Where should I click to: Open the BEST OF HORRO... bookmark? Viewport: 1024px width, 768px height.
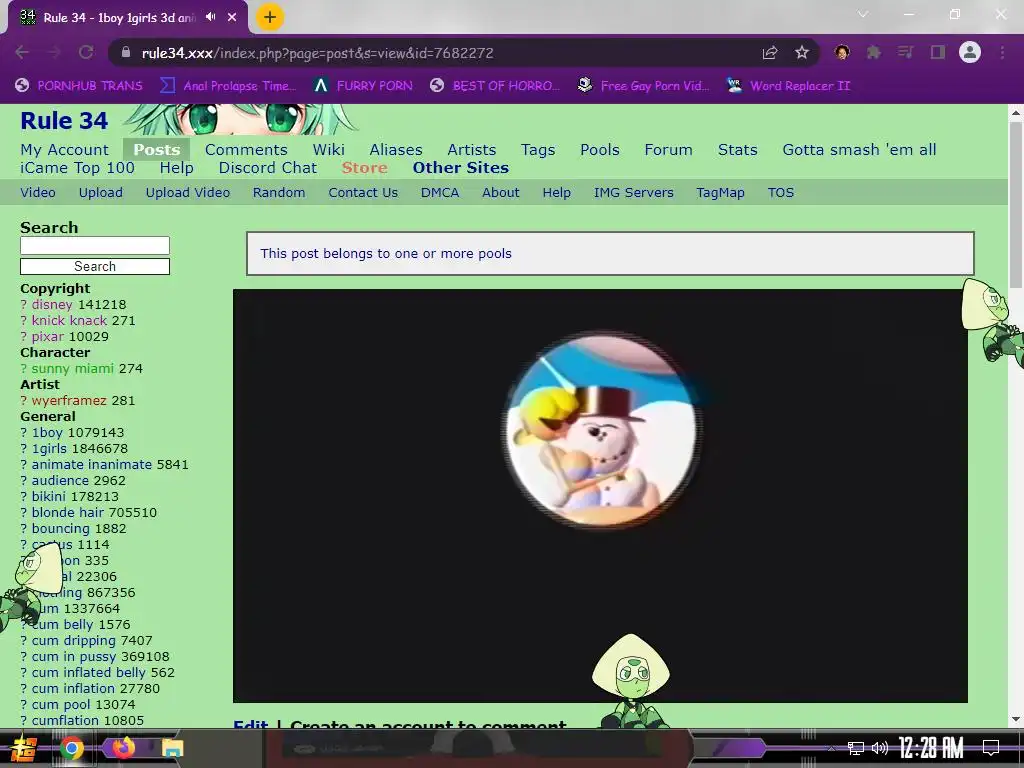click(x=495, y=86)
